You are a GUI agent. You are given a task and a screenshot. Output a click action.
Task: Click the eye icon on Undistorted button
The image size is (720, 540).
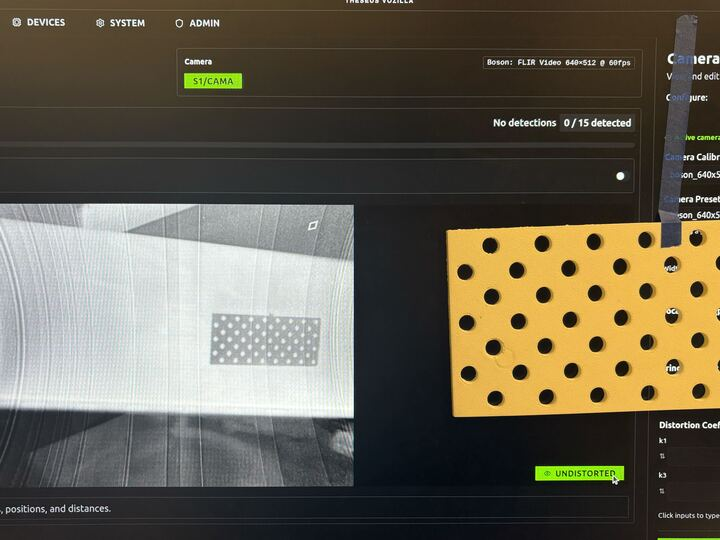[x=547, y=473]
